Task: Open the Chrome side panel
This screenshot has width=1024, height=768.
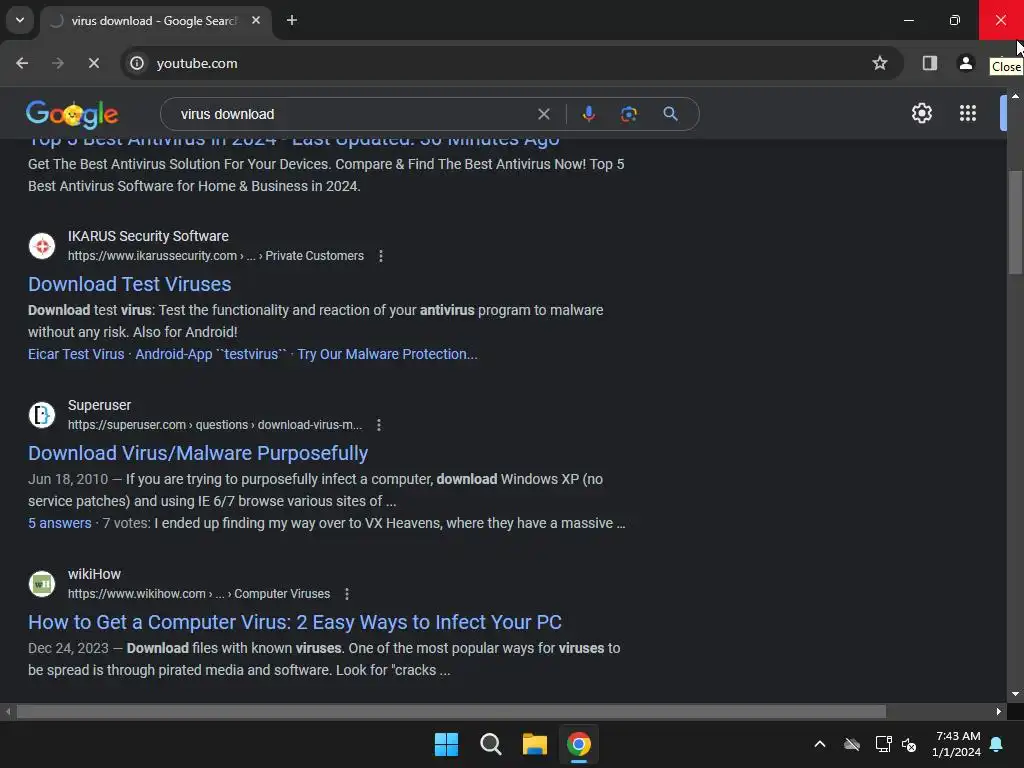Action: (930, 63)
